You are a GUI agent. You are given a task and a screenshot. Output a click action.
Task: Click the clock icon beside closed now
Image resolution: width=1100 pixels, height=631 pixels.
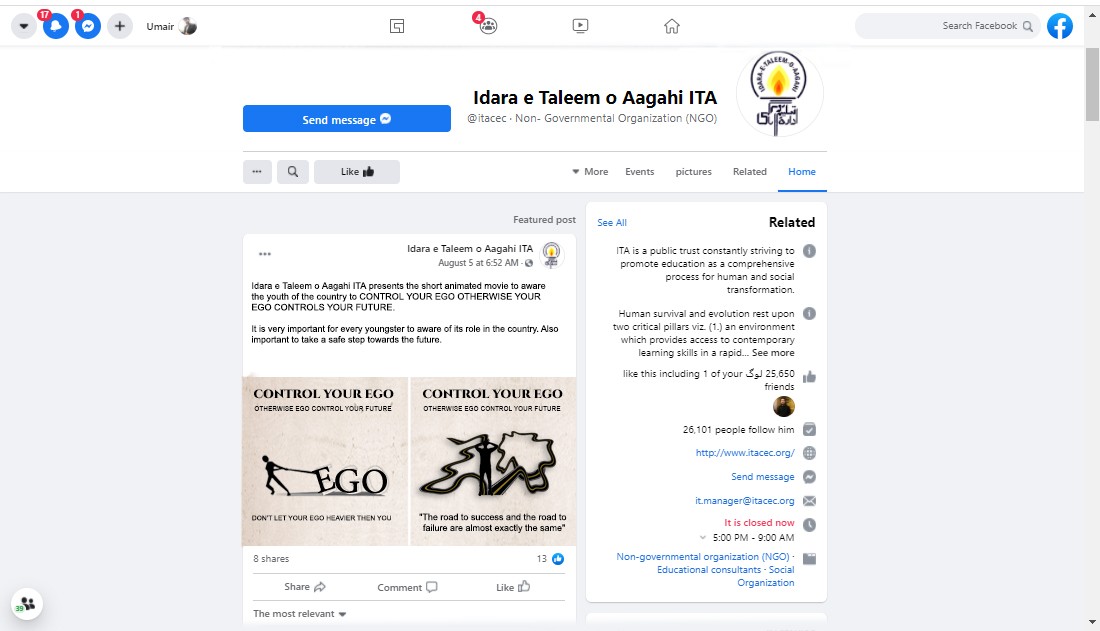tap(809, 524)
